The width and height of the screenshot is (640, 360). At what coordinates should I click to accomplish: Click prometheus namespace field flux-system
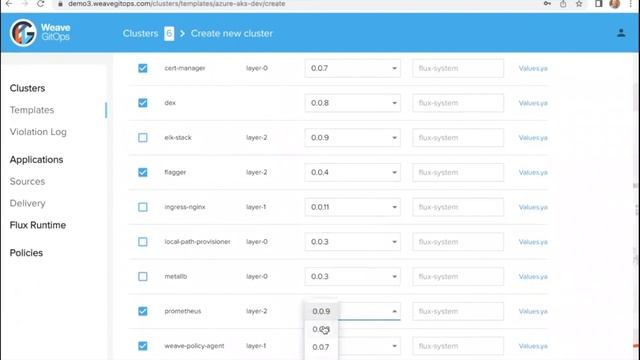[x=458, y=311]
